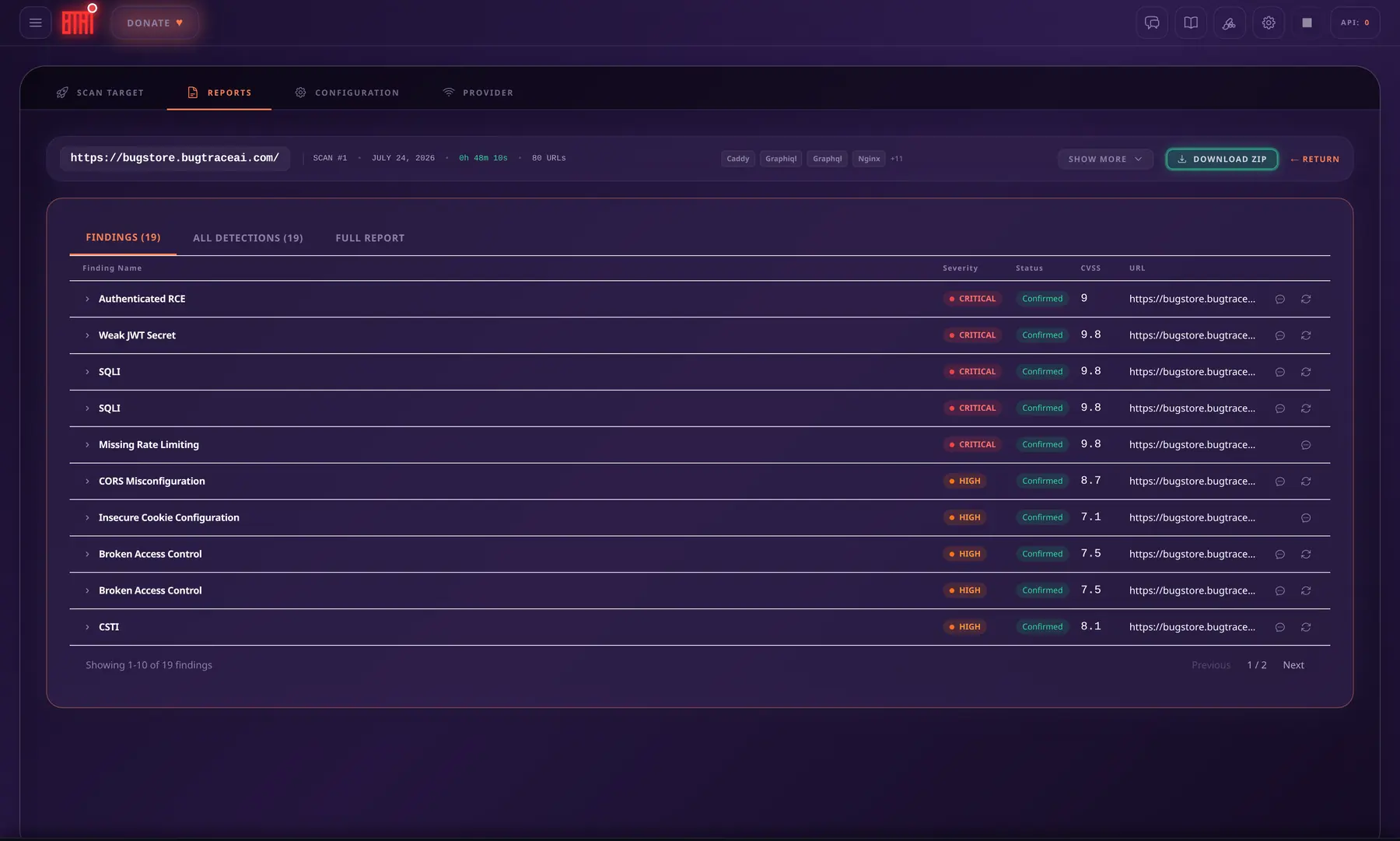Open comment for Authenticated RCE finding
Viewport: 1400px width, 841px height.
pos(1279,299)
